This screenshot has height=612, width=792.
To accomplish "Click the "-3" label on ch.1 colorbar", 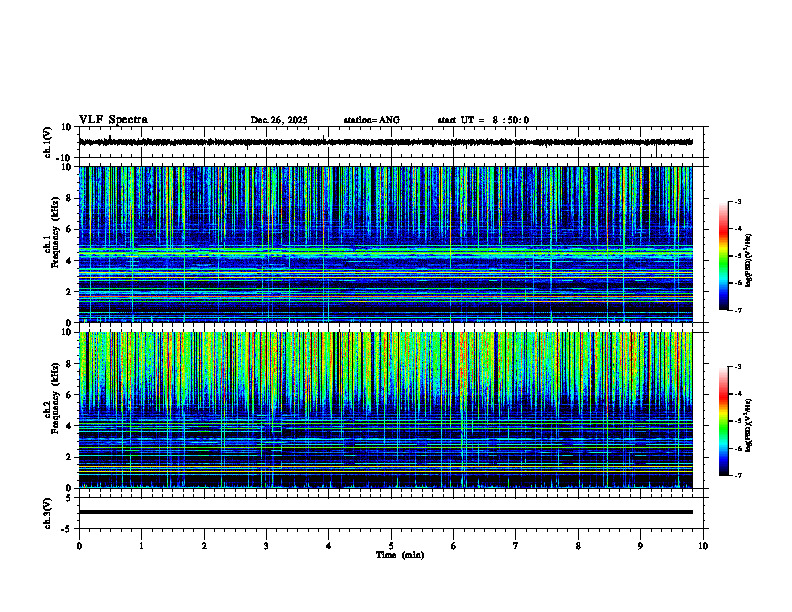I will point(738,201).
